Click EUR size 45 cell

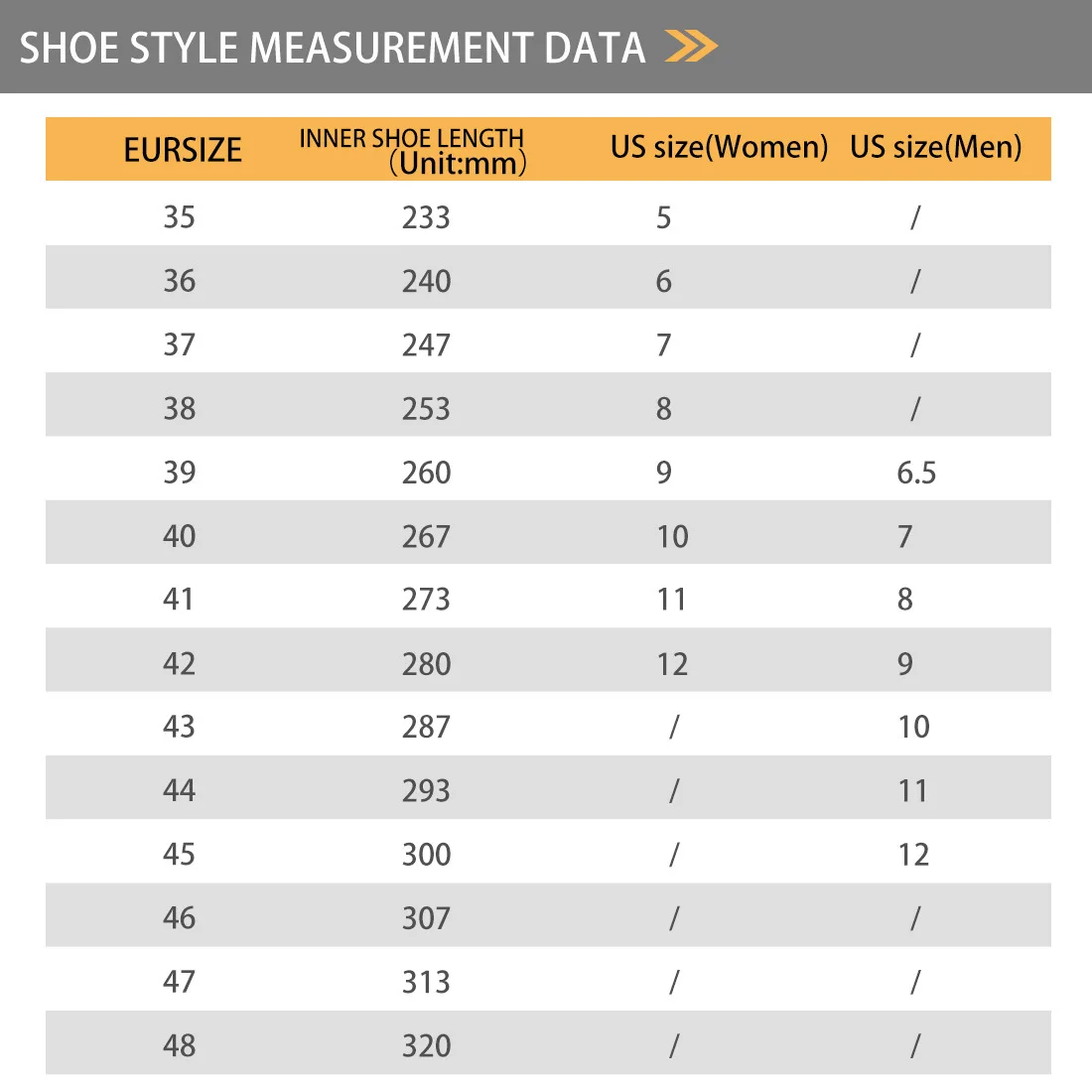click(x=179, y=855)
